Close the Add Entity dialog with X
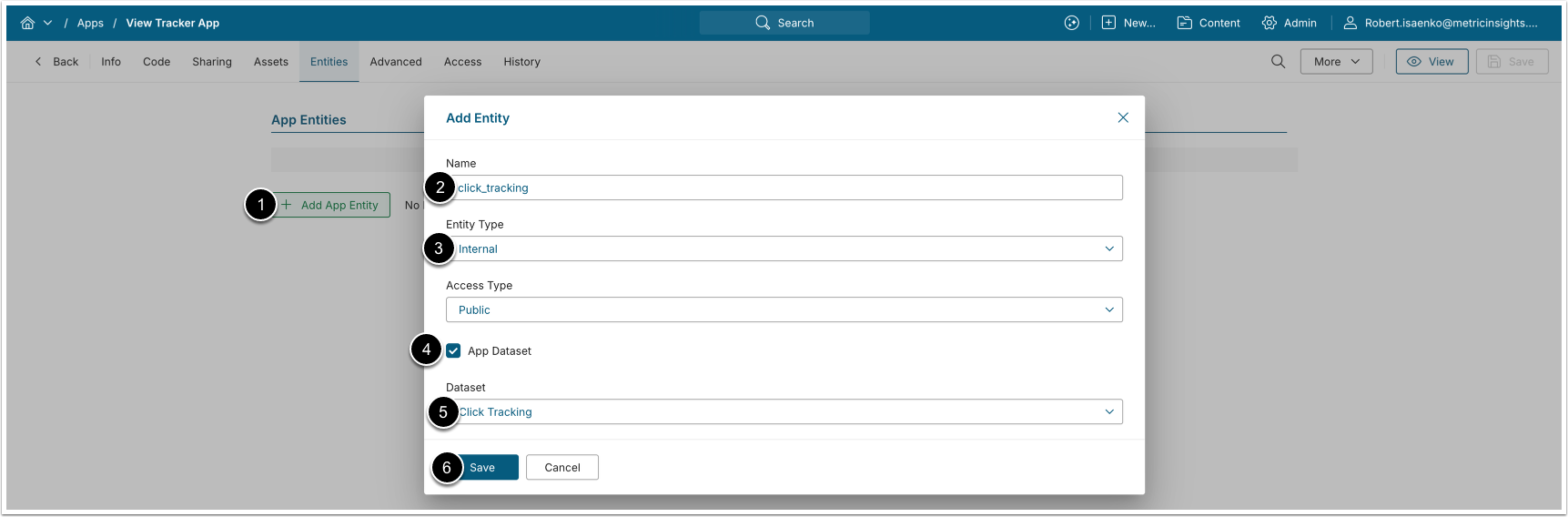The height and width of the screenshot is (517, 1568). pyautogui.click(x=1123, y=117)
